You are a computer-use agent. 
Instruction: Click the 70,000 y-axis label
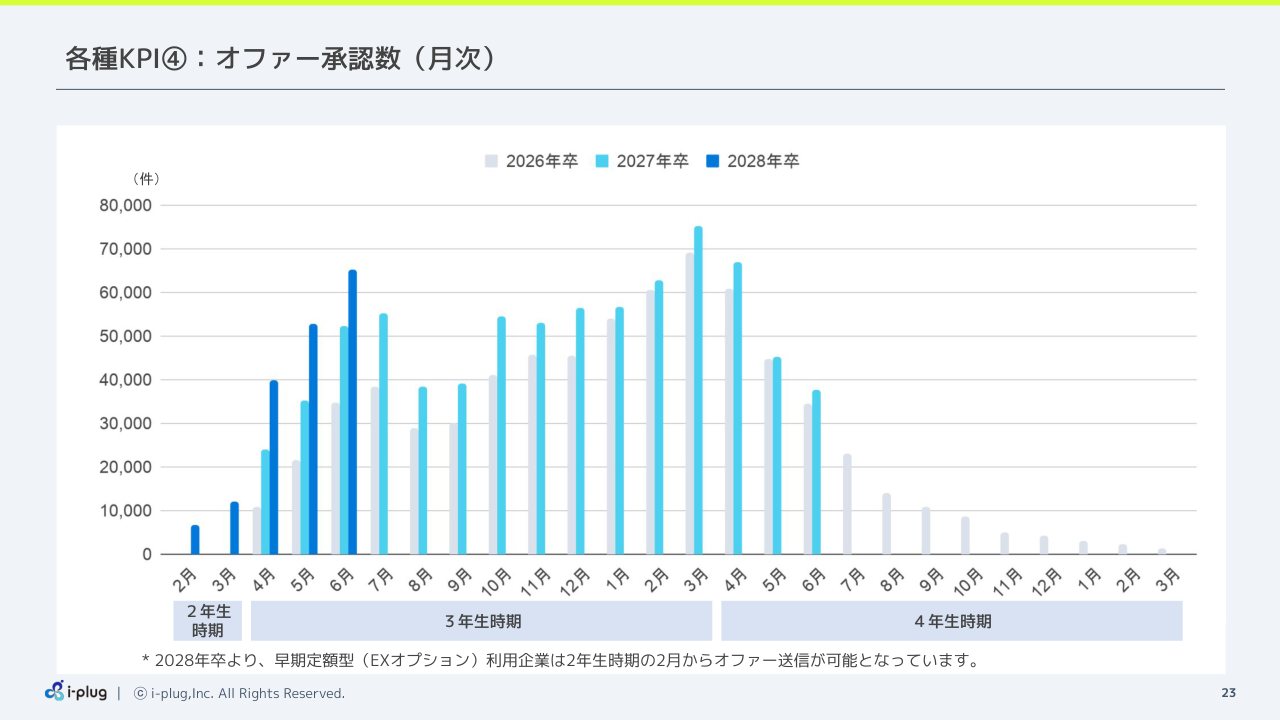126,249
